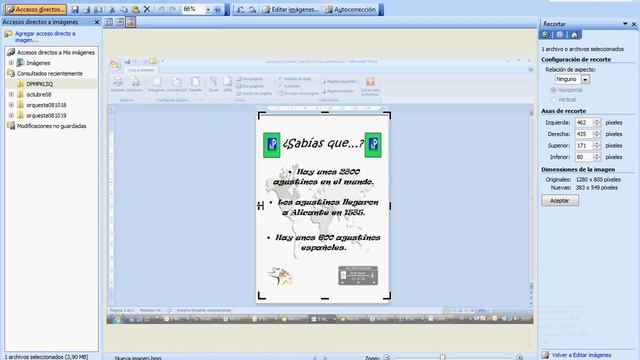Click the Aceptar button
This screenshot has height=360, width=640.
560,200
